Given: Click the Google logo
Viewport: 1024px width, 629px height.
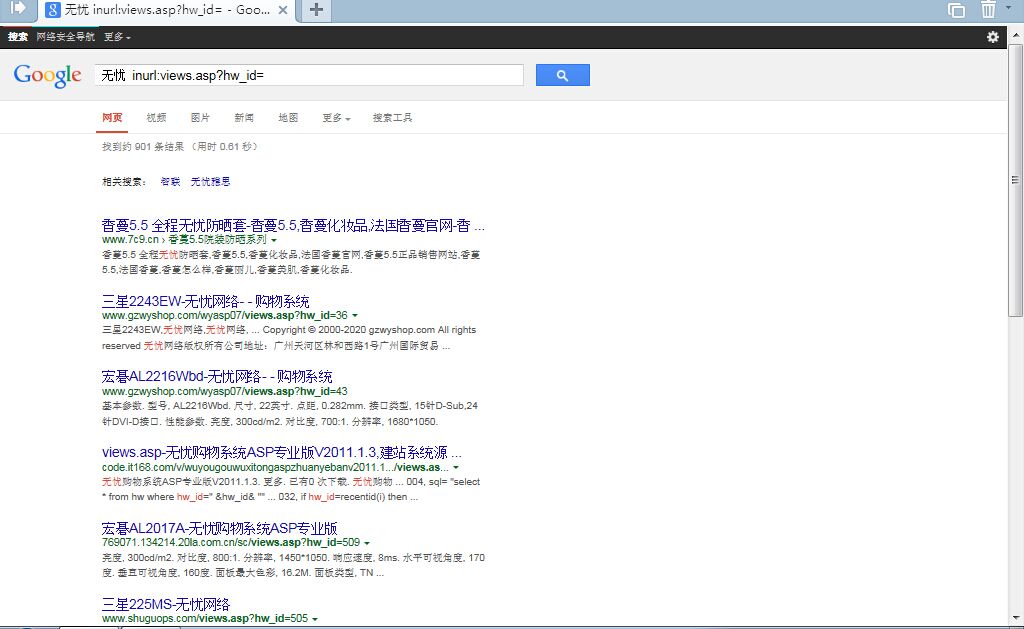Looking at the screenshot, I should 48,76.
